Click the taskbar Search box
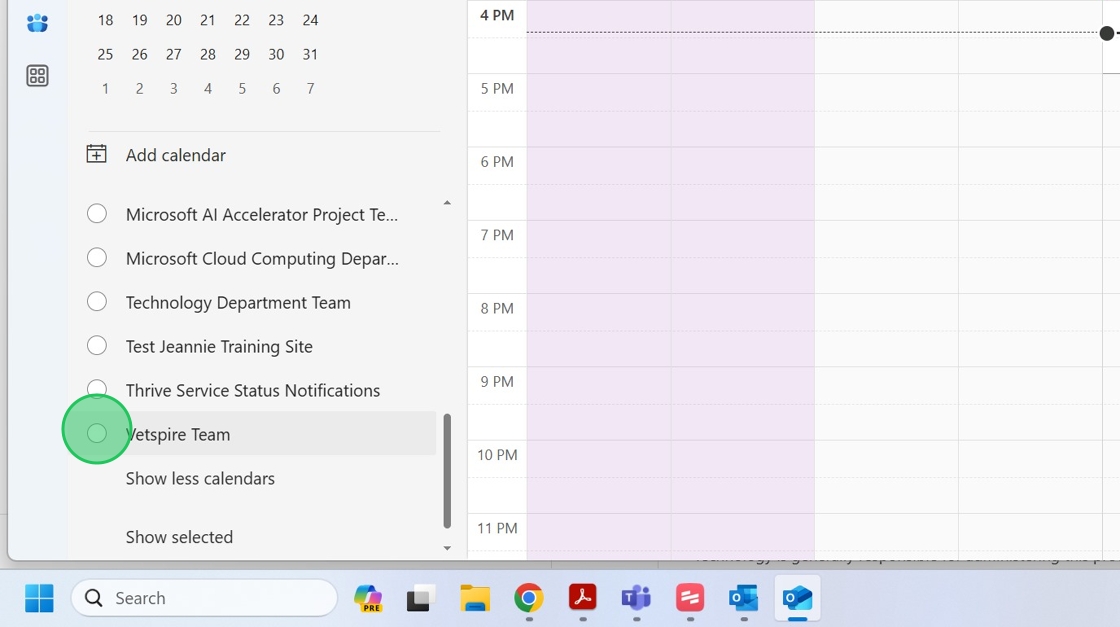This screenshot has width=1120, height=627. [x=205, y=598]
